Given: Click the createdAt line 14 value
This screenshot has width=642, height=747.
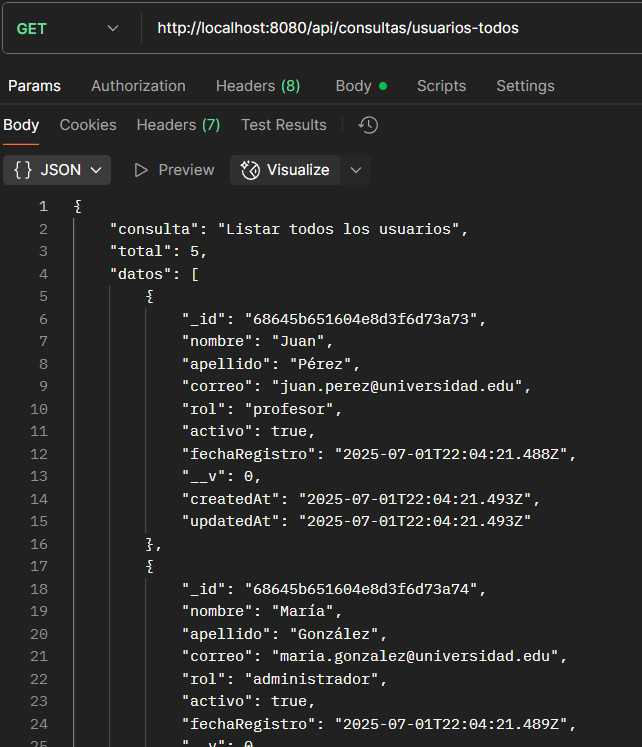Looking at the screenshot, I should tap(414, 499).
